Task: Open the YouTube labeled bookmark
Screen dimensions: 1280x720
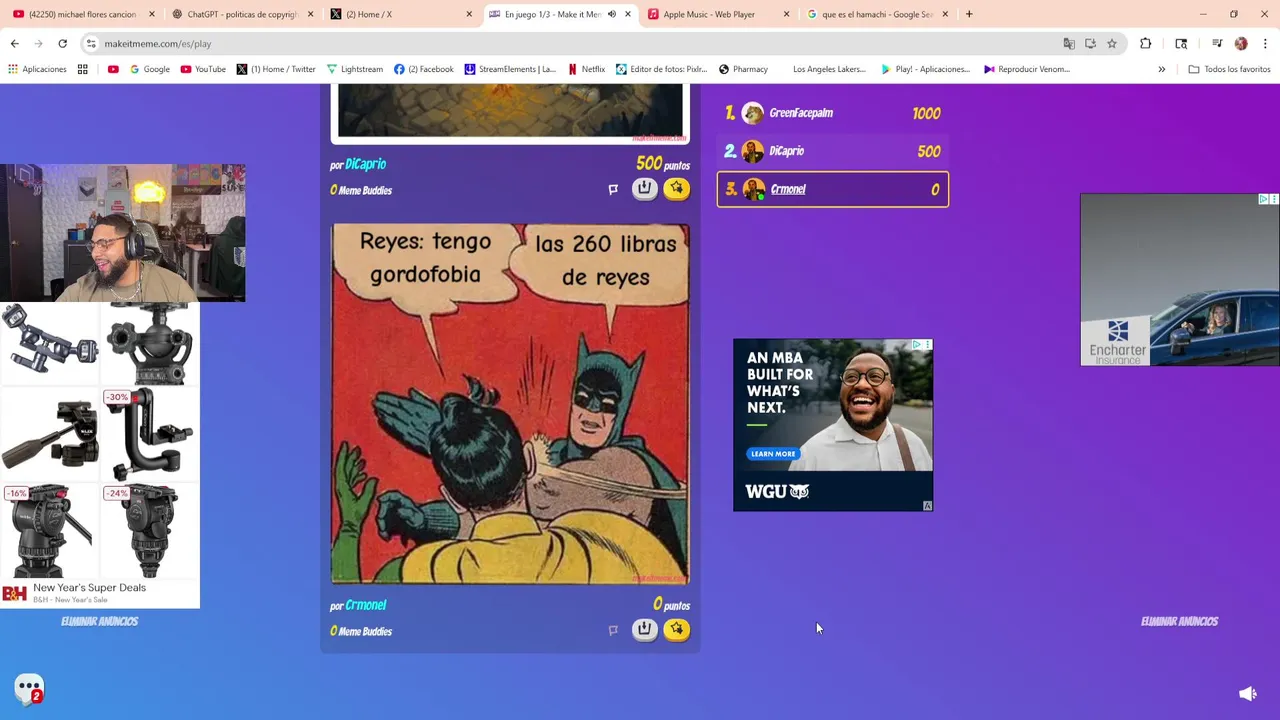Action: click(203, 69)
